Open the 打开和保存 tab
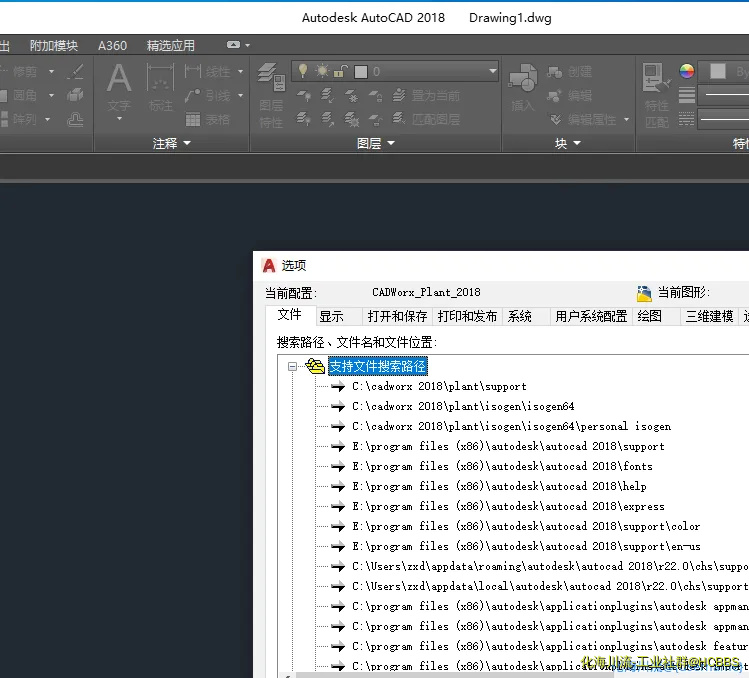This screenshot has width=749, height=678. (397, 316)
